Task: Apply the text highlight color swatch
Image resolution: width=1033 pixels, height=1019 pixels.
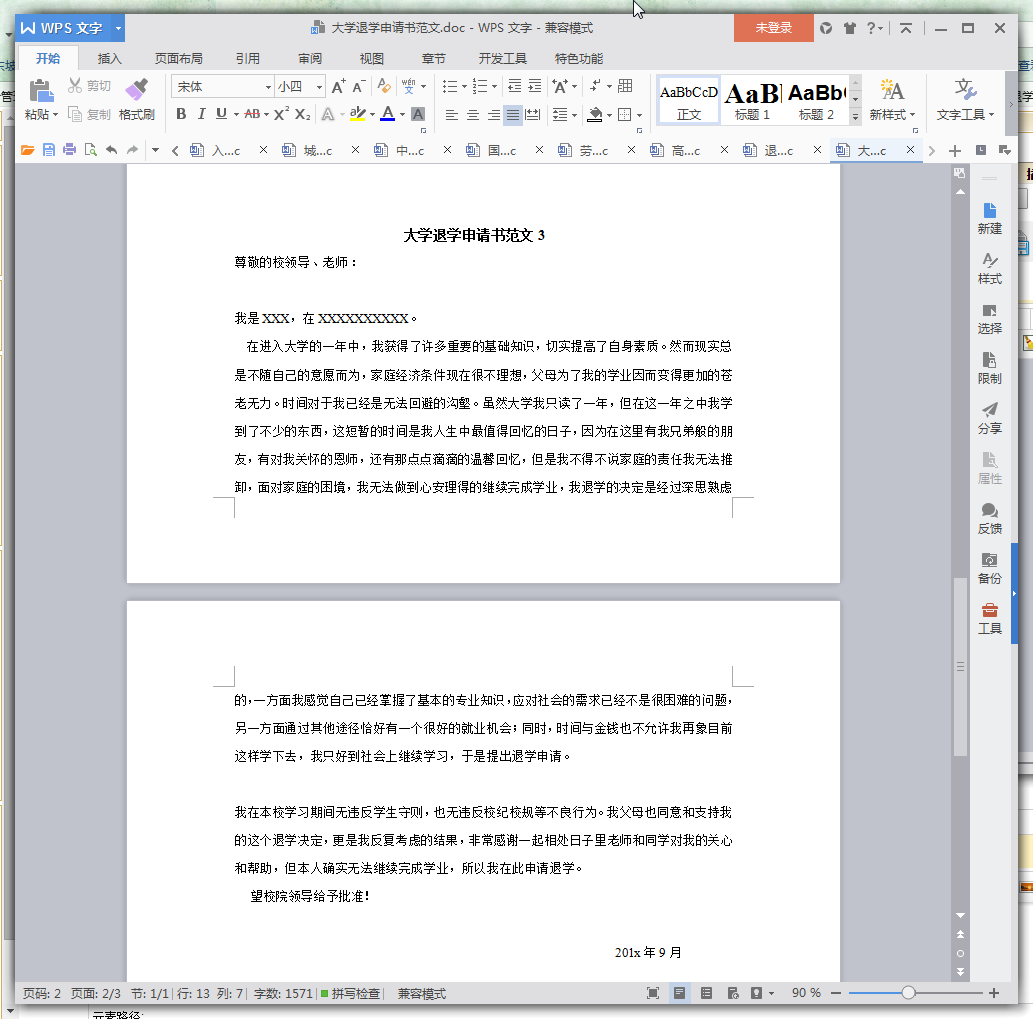Action: point(358,114)
